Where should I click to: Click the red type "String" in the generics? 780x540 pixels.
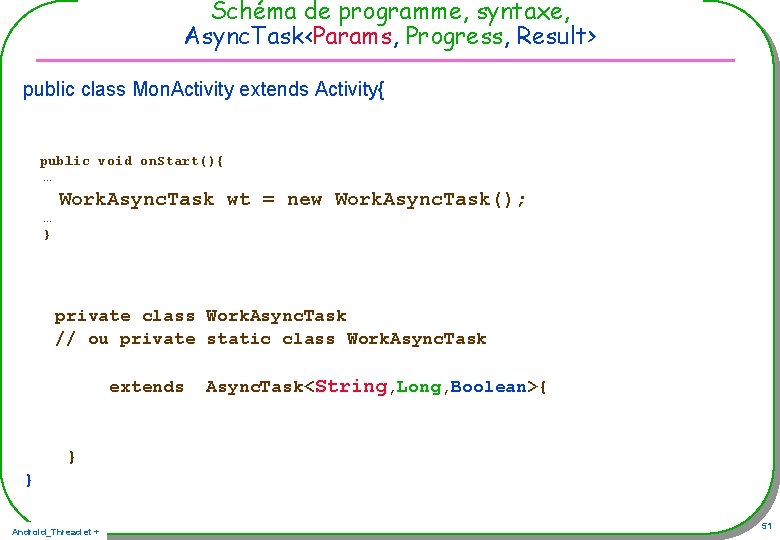351,386
